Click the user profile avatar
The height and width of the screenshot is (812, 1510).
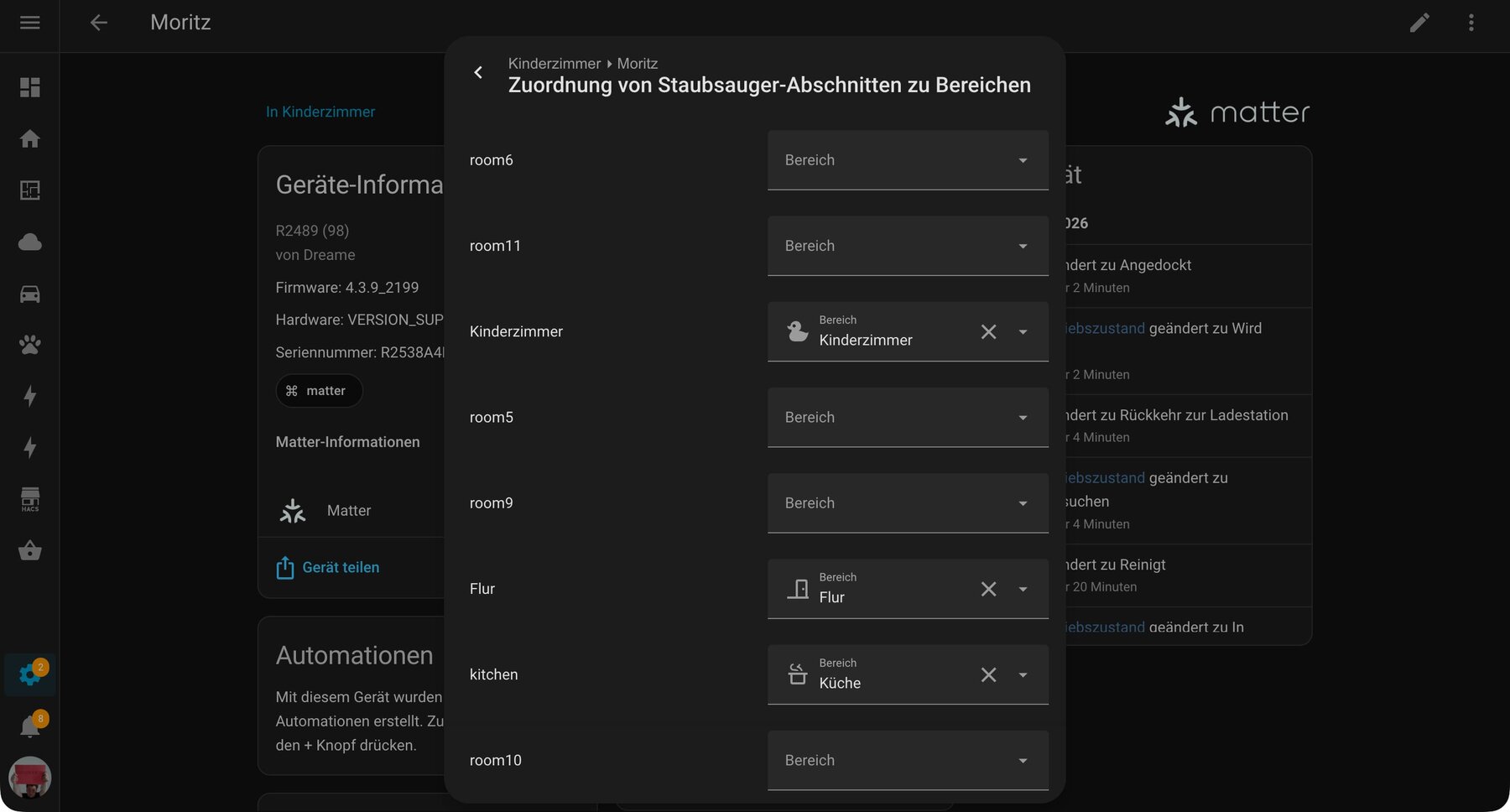[x=30, y=778]
